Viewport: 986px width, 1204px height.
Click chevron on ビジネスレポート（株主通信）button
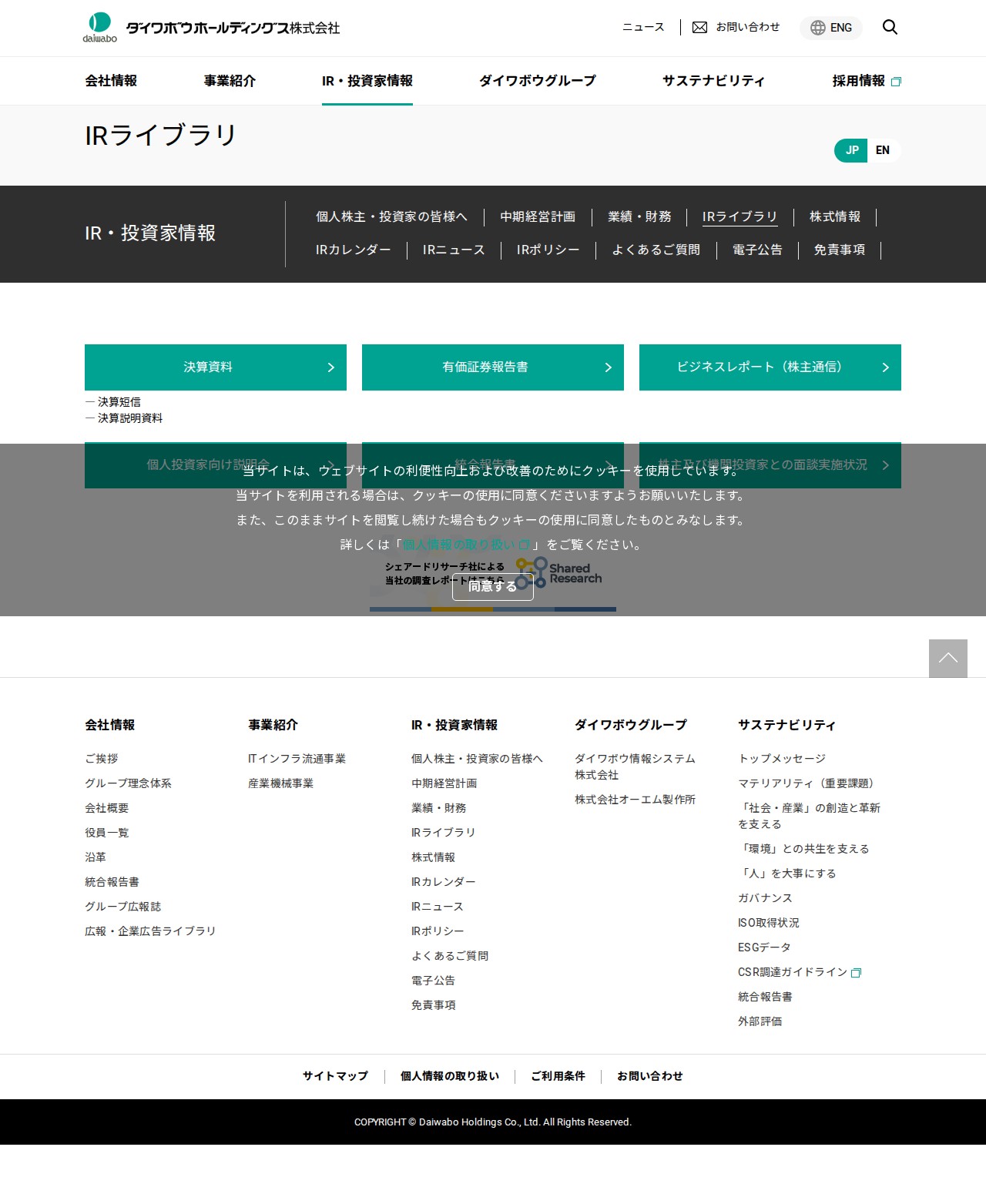(x=886, y=367)
